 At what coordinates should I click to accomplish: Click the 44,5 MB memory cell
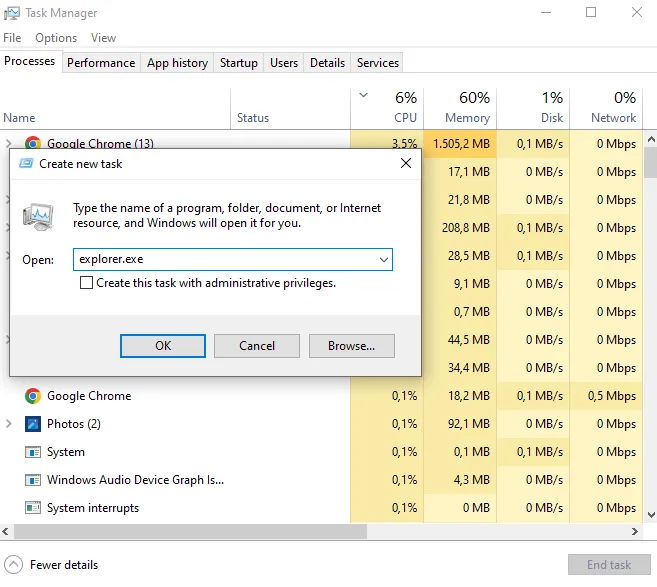460,339
